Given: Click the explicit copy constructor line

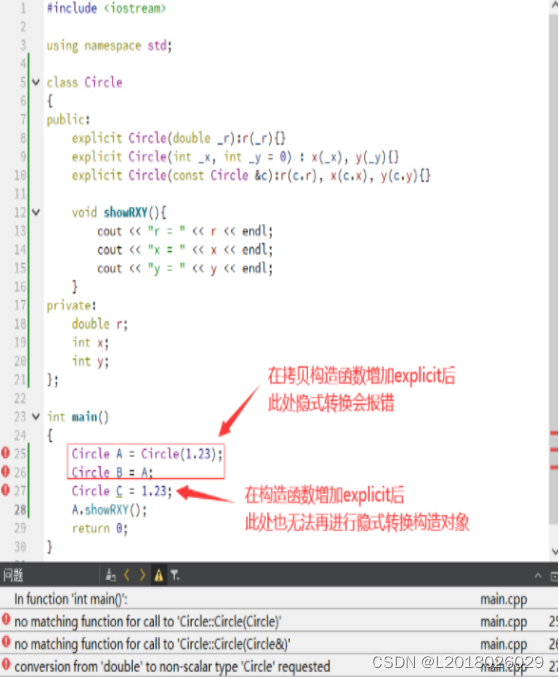Looking at the screenshot, I should [x=251, y=175].
